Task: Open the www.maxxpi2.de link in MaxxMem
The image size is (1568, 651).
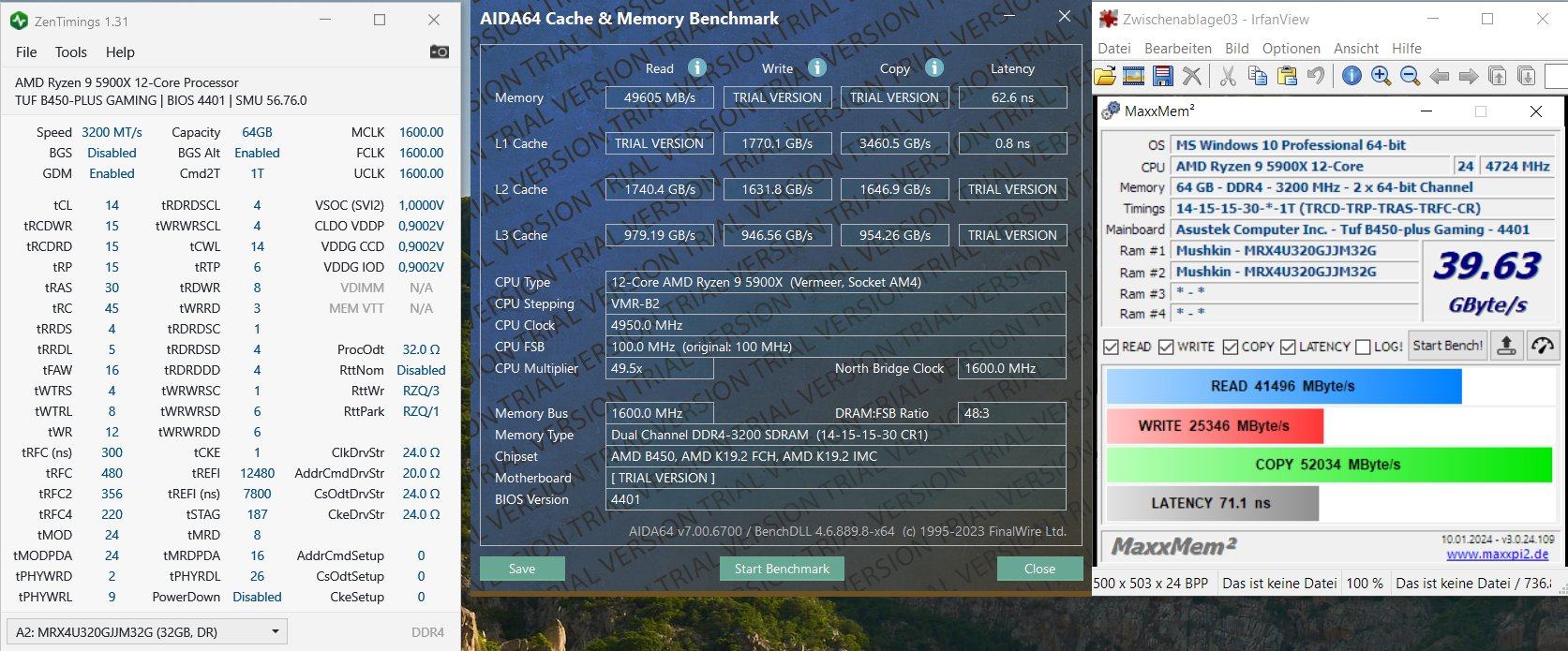Action: (1497, 555)
